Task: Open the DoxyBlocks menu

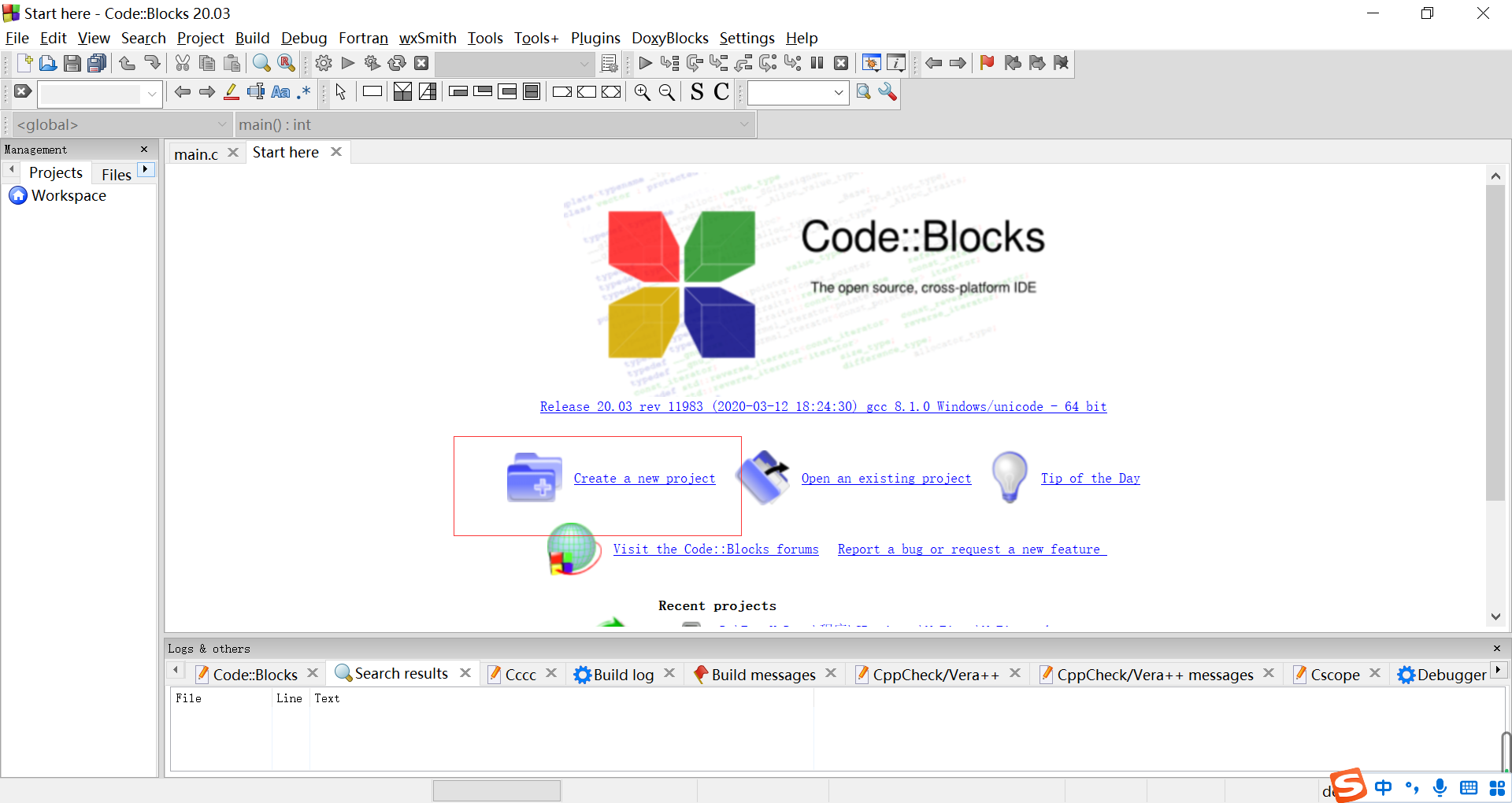Action: click(x=669, y=38)
